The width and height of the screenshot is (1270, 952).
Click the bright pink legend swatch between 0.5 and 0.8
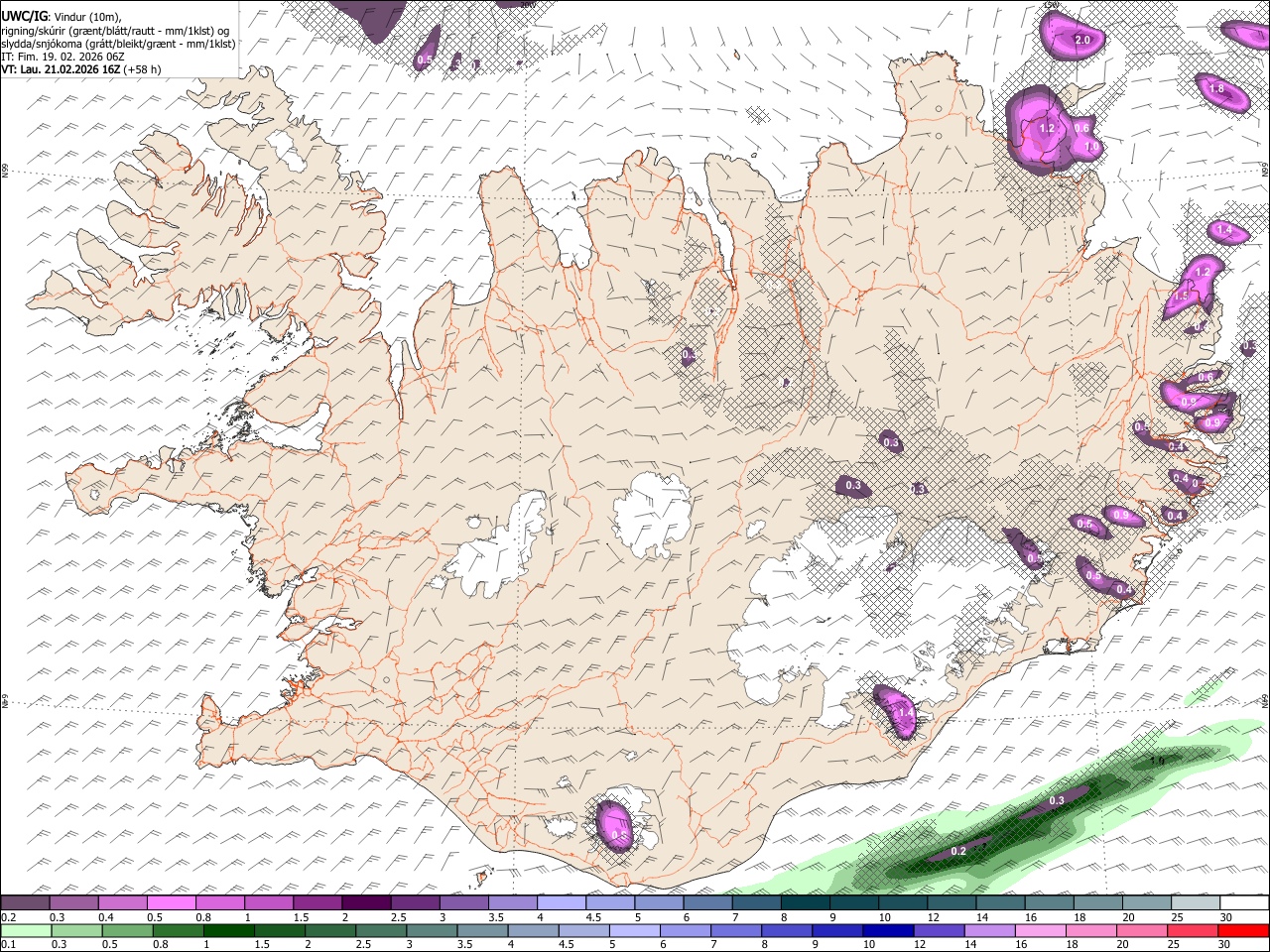click(x=172, y=902)
